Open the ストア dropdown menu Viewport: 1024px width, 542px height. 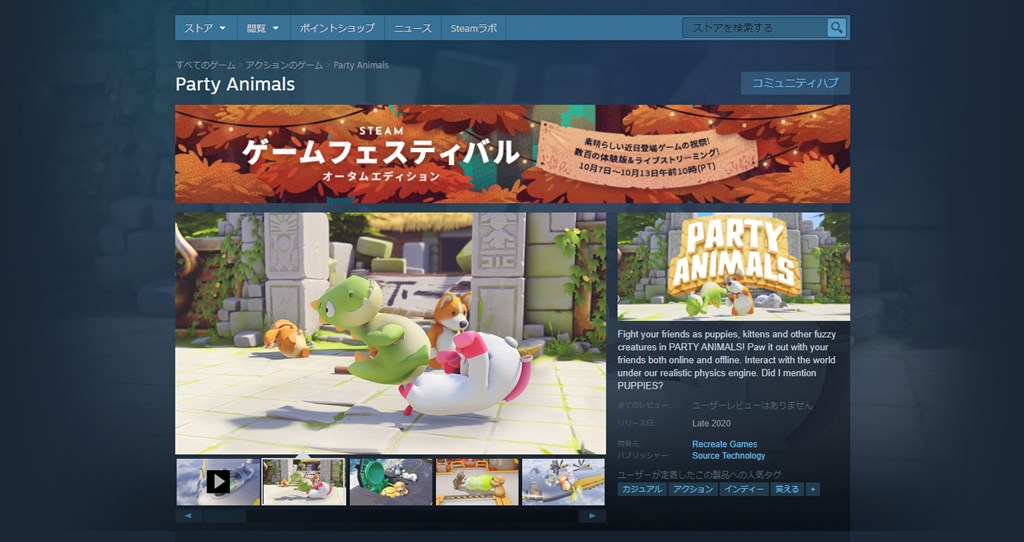click(206, 28)
